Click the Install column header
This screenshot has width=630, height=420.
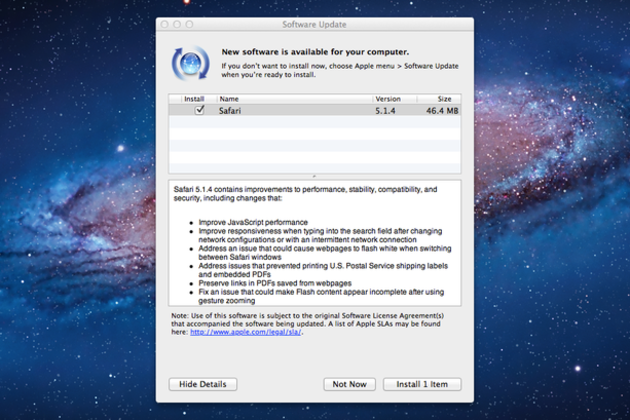coord(193,99)
